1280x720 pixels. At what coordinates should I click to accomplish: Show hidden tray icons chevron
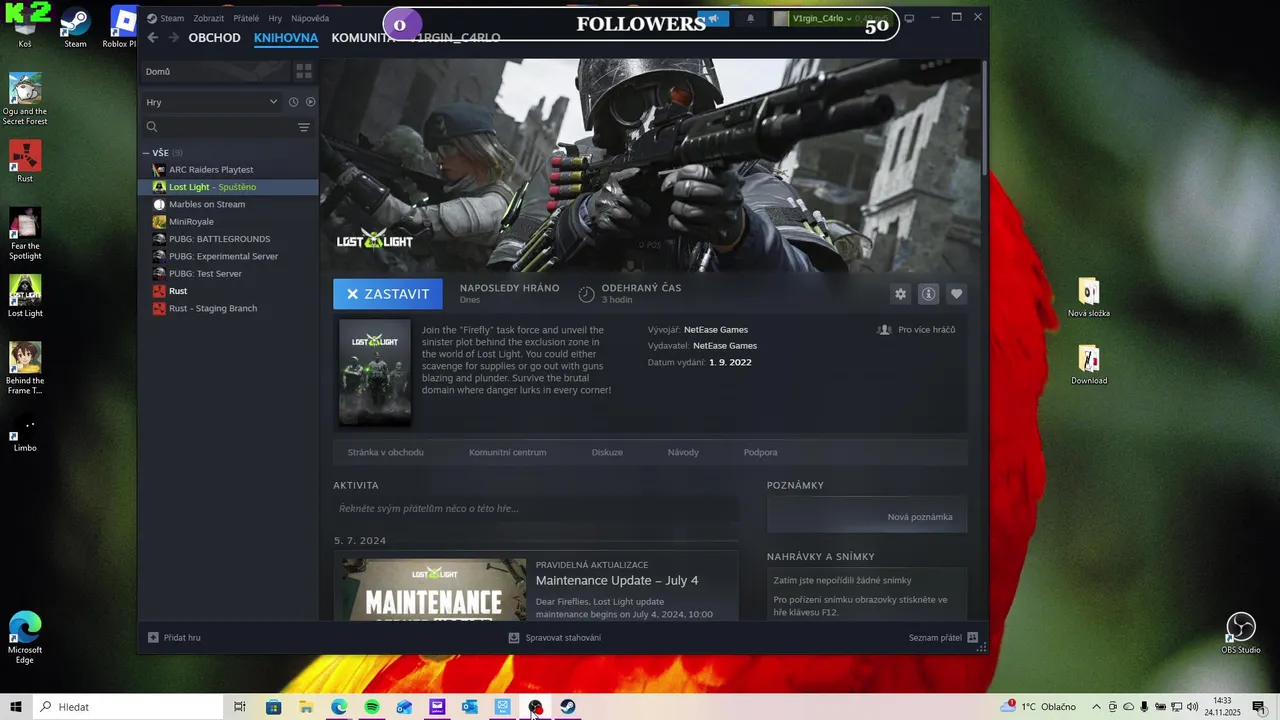point(1096,707)
